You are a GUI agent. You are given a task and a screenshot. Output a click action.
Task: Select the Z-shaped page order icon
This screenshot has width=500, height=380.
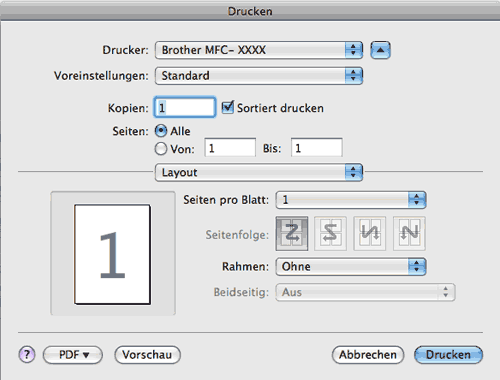(x=292, y=233)
